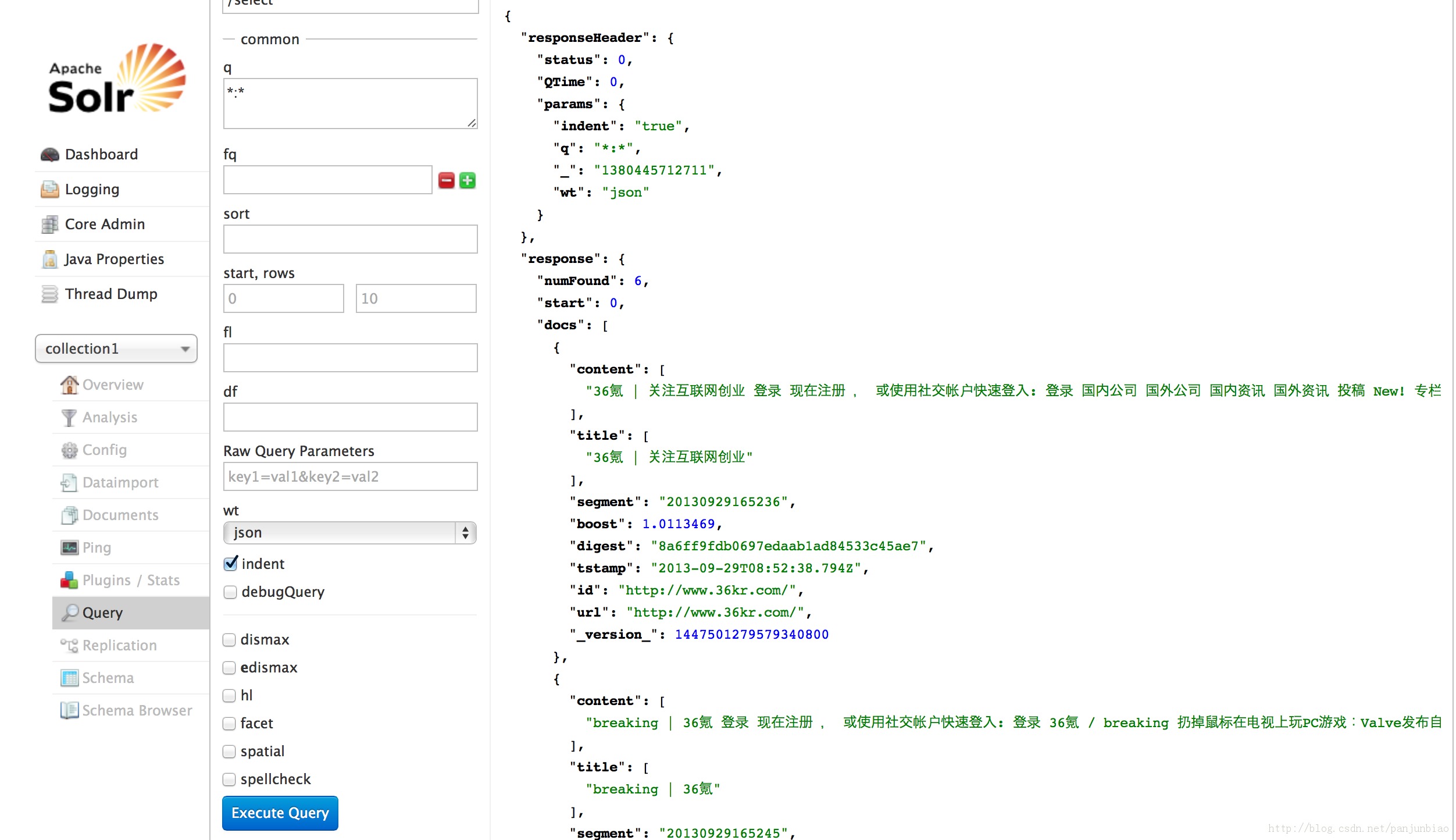The width and height of the screenshot is (1456, 840).
Task: Click the Config gear icon
Action: 69,450
